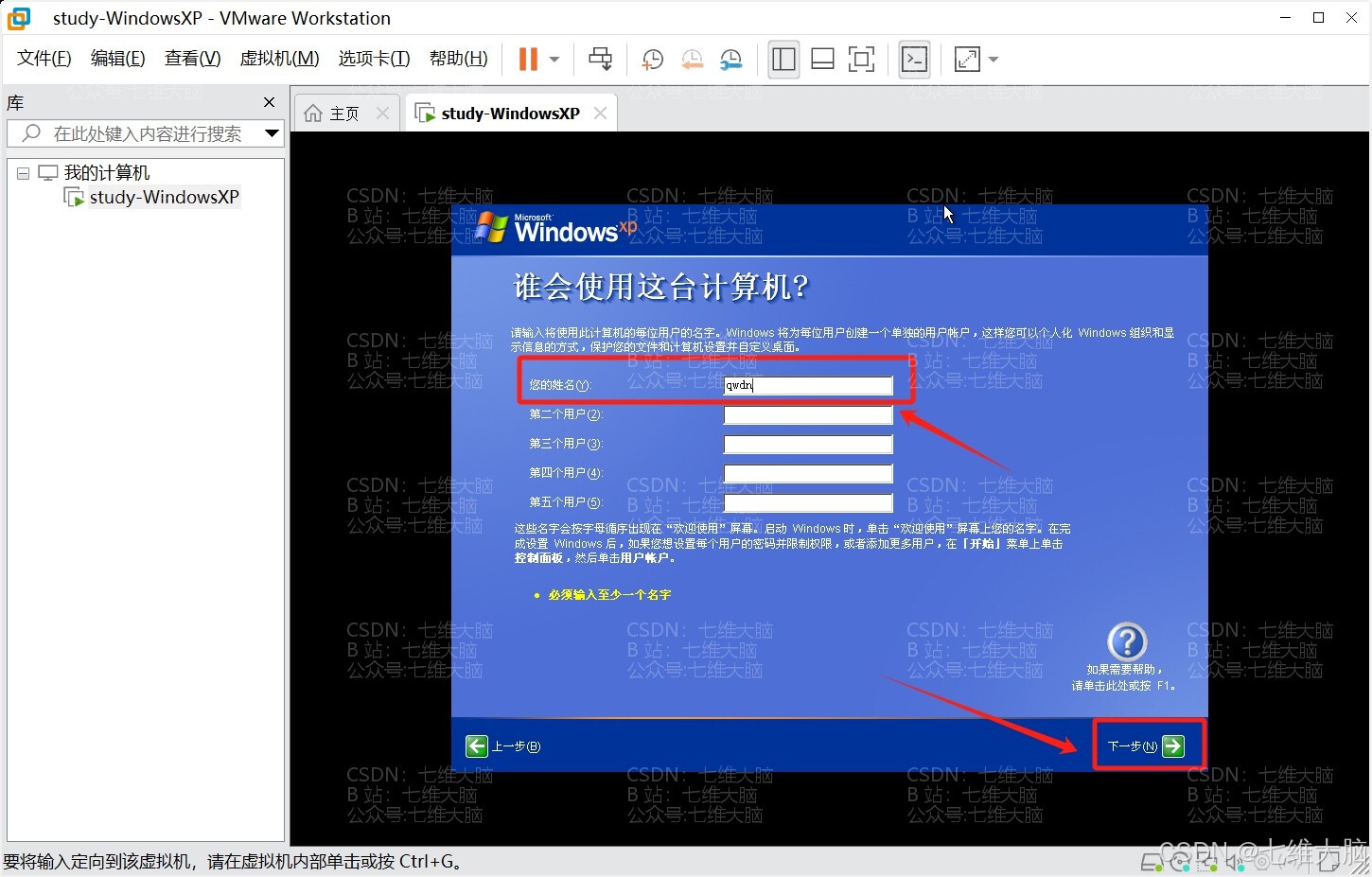Close the study-WindowsXP tab
Image resolution: width=1372 pixels, height=877 pixels.
coord(600,114)
